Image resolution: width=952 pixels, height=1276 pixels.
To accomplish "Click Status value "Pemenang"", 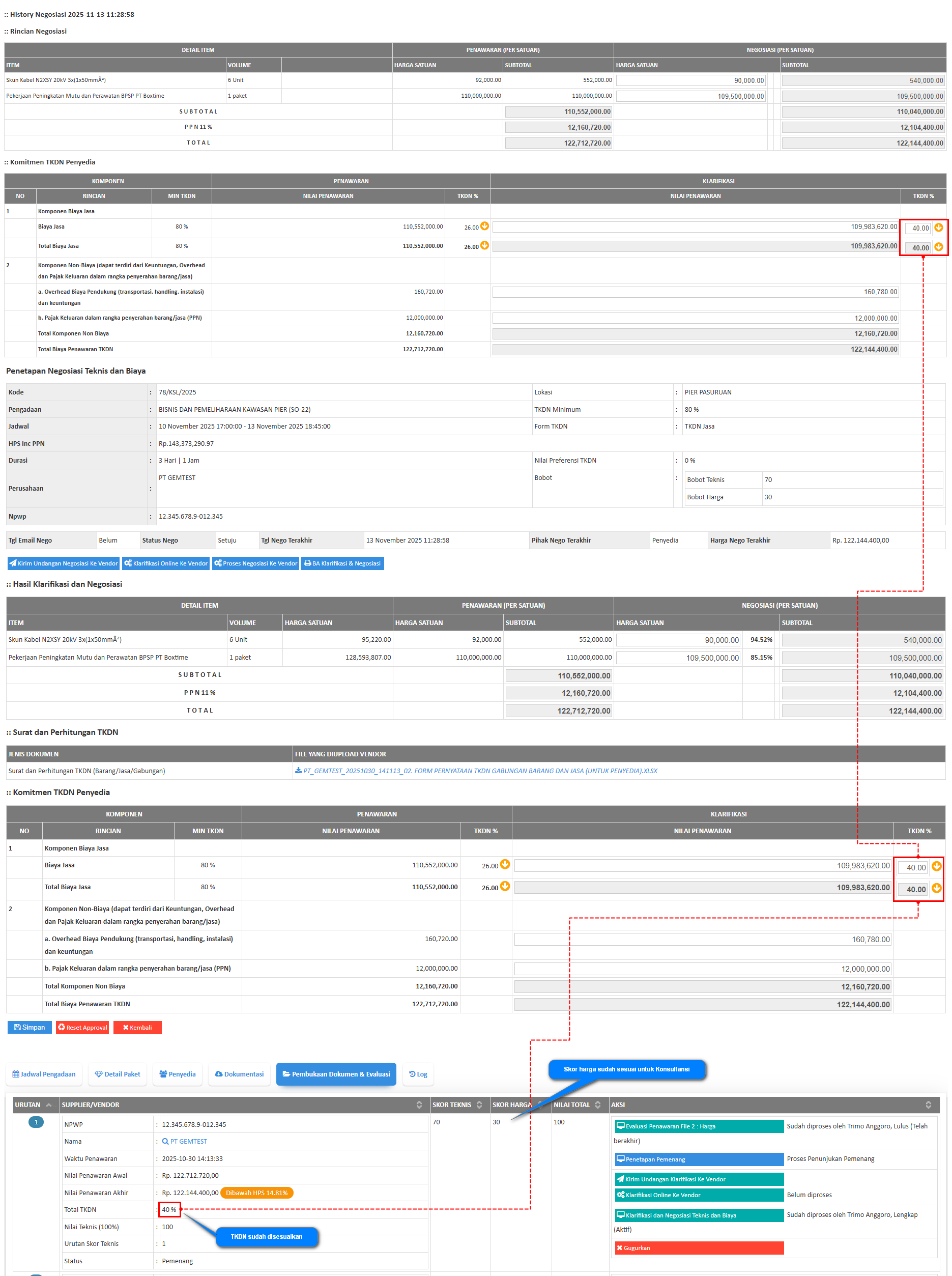I will point(178,1260).
